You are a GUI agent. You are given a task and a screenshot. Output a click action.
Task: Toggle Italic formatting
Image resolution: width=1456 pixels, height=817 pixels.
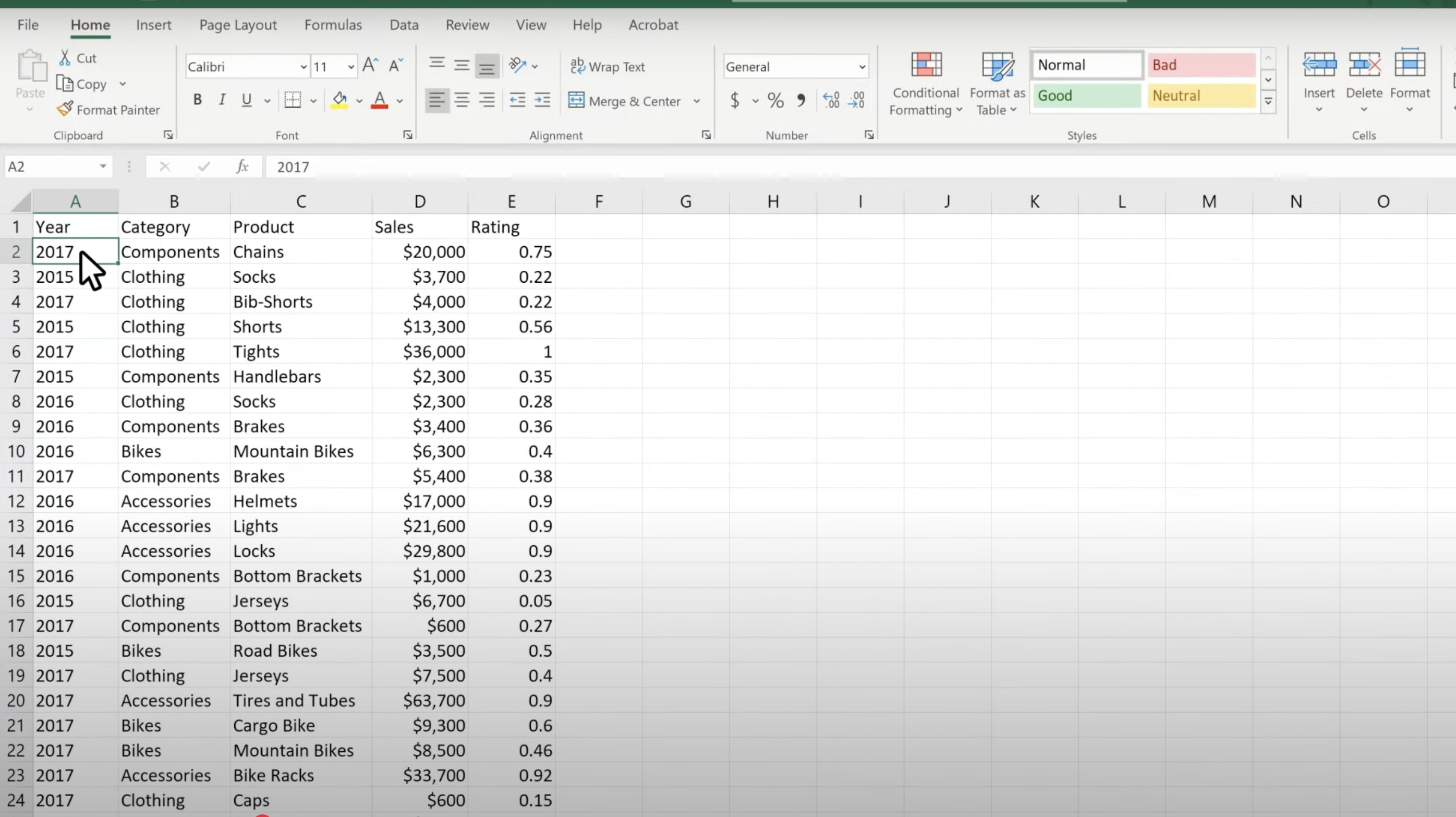coord(222,100)
